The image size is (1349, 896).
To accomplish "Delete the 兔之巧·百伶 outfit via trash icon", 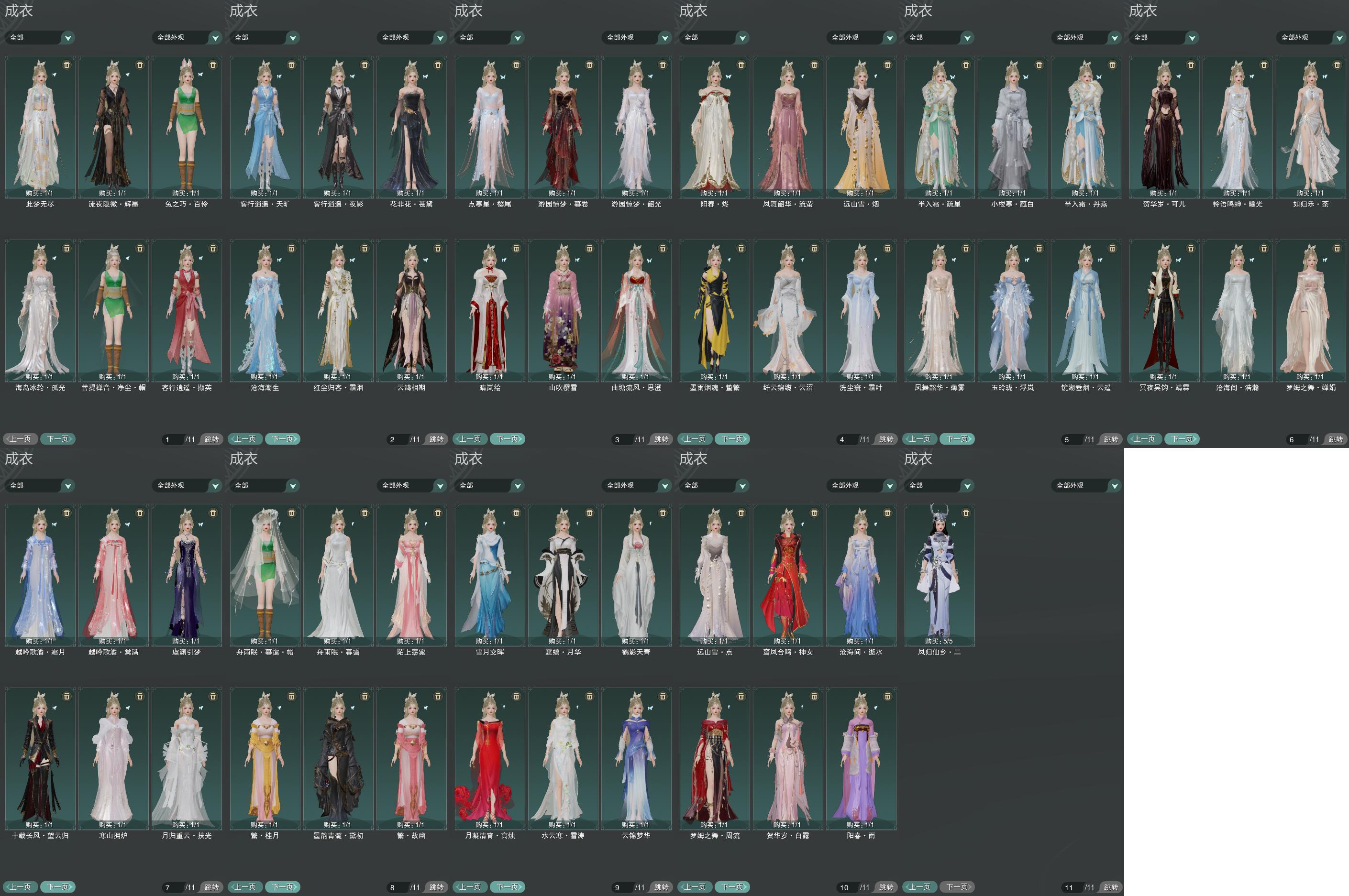I will [213, 65].
